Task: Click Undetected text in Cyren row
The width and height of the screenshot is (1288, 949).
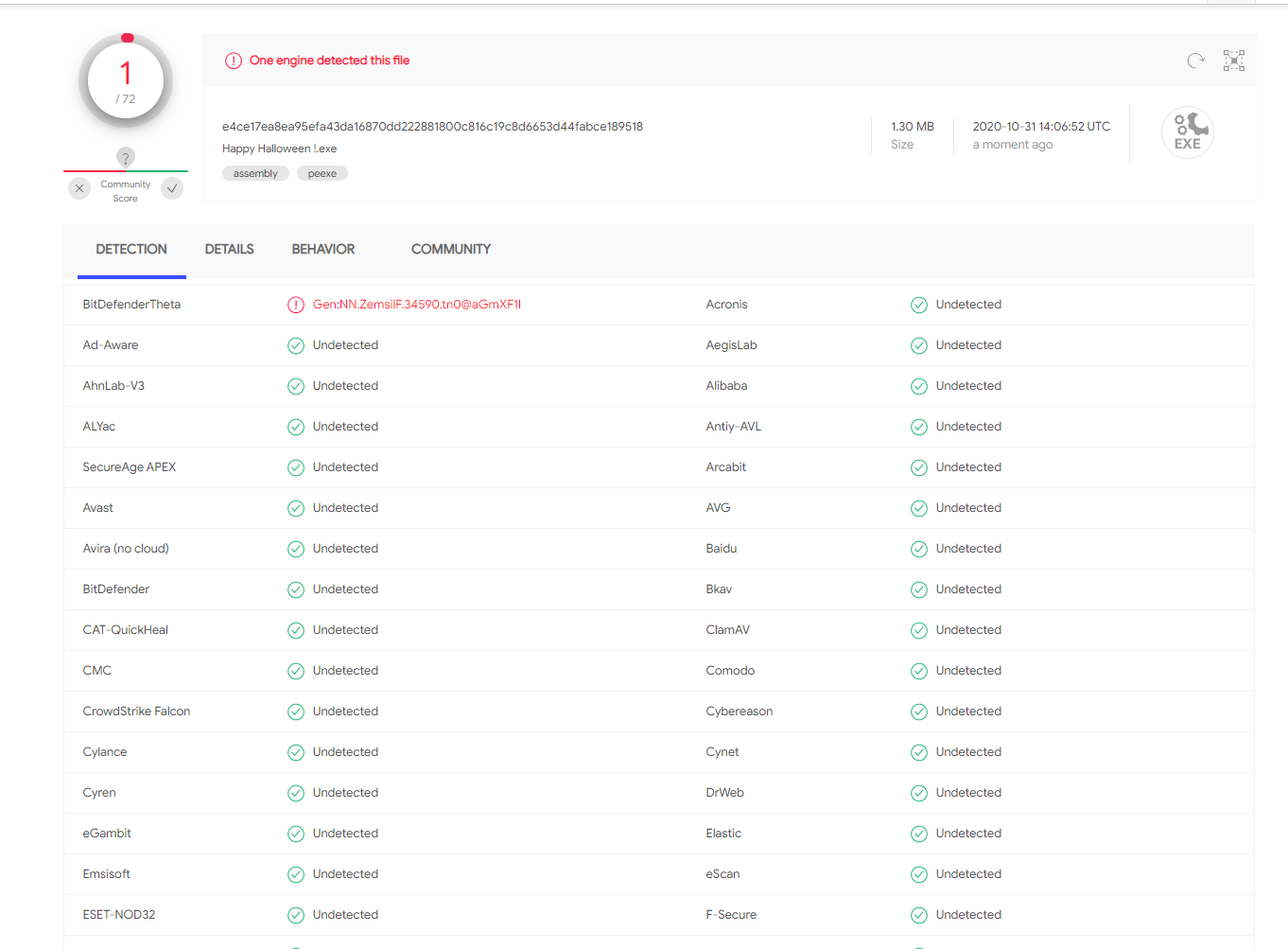Action: coord(345,793)
